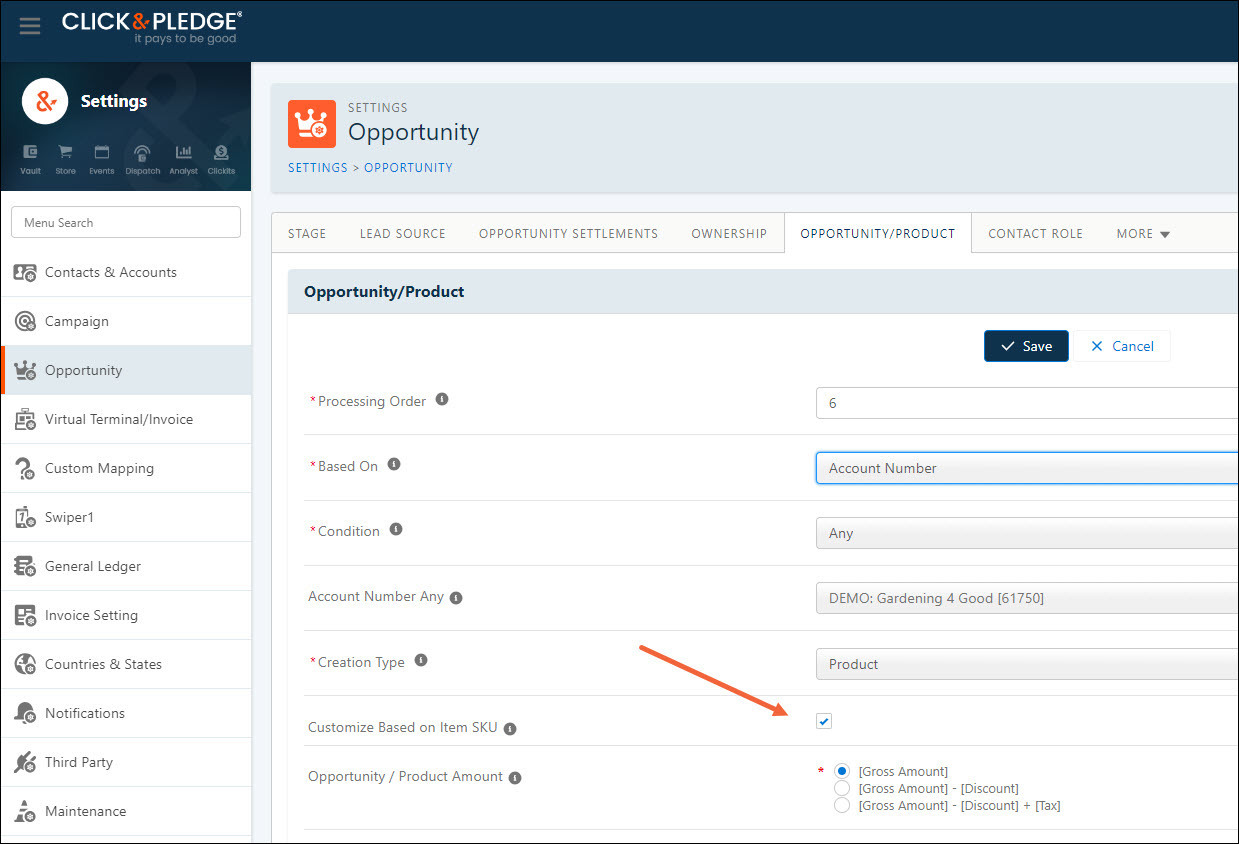Open Campaign in the sidebar menu
The width and height of the screenshot is (1239, 844).
click(126, 321)
